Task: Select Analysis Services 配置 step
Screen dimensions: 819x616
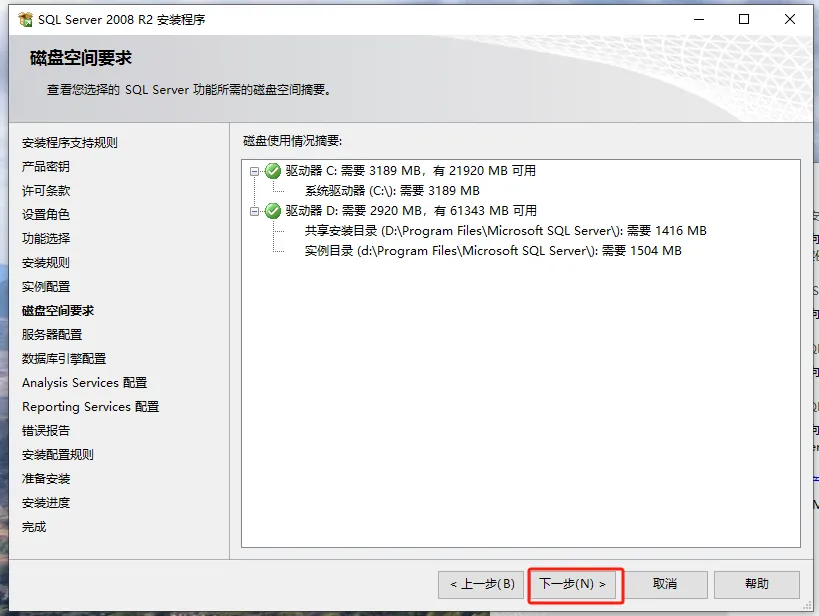Action: (84, 383)
